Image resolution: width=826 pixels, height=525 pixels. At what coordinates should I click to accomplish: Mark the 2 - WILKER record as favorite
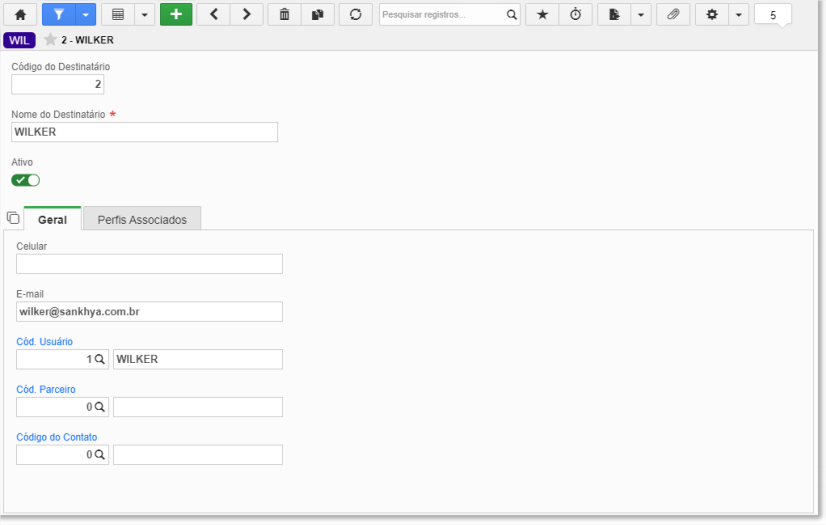50,40
